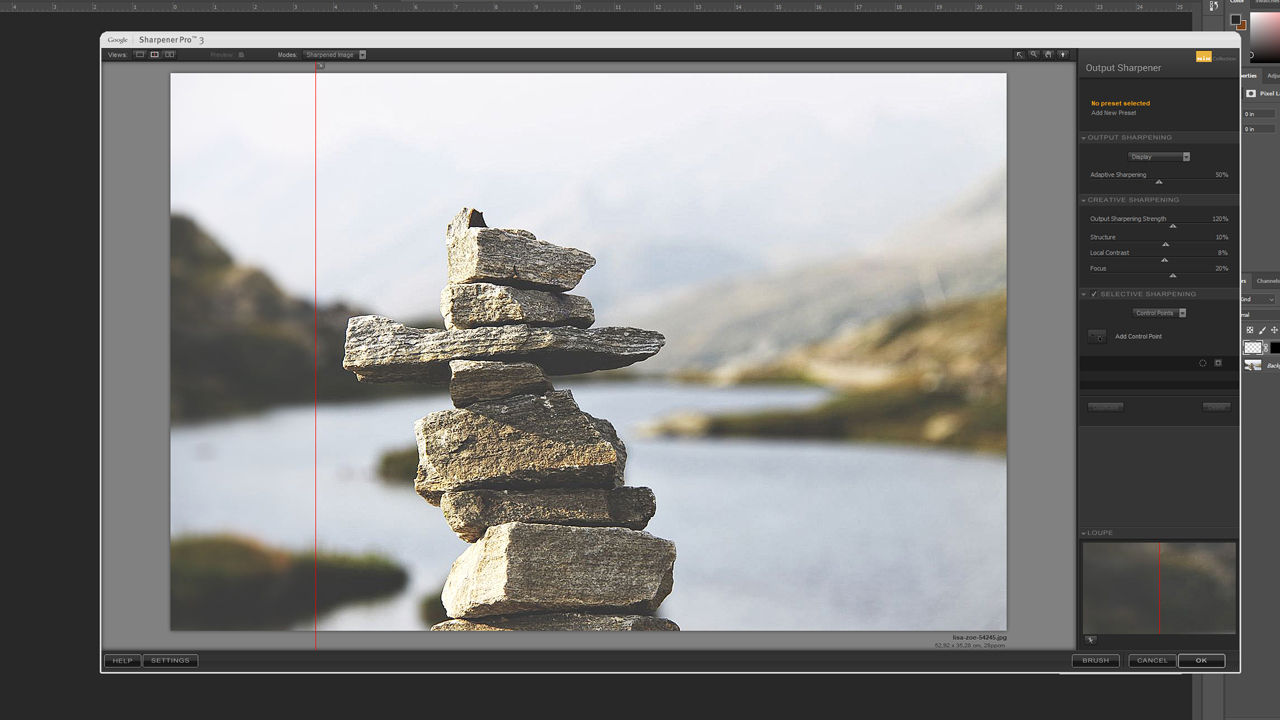Open the Display output dropdown
This screenshot has width=1280, height=720.
(1159, 157)
